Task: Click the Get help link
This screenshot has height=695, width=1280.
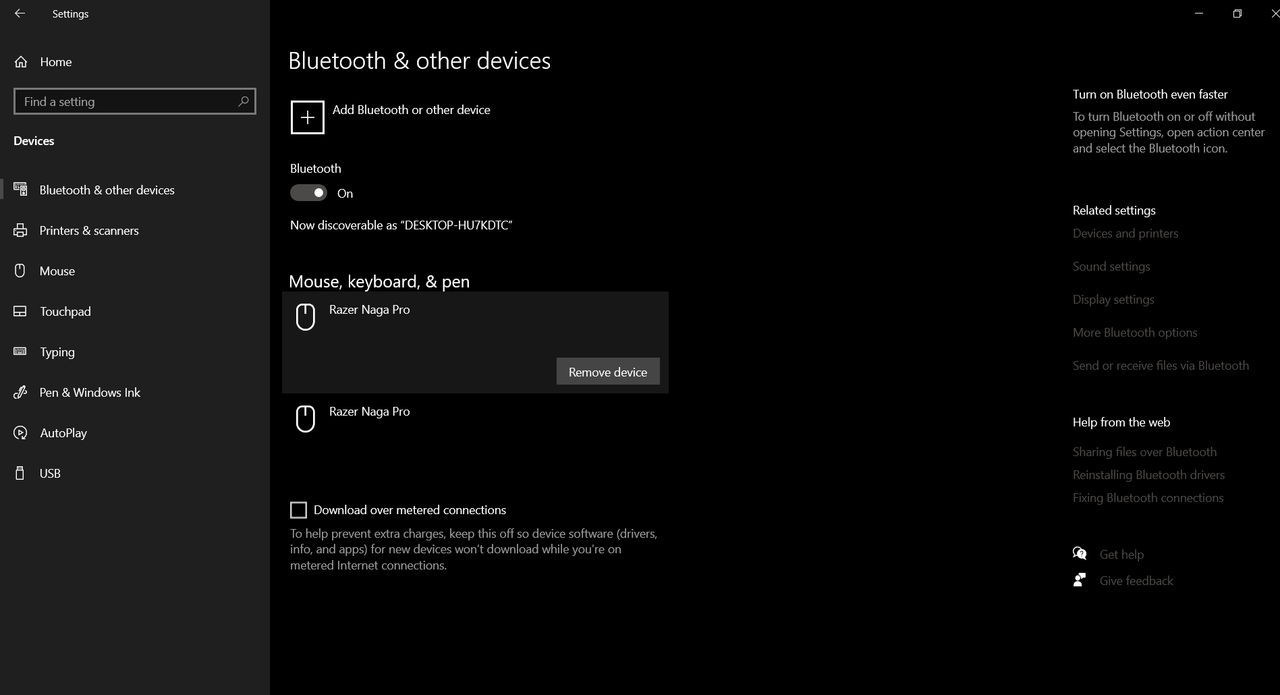Action: click(1121, 555)
